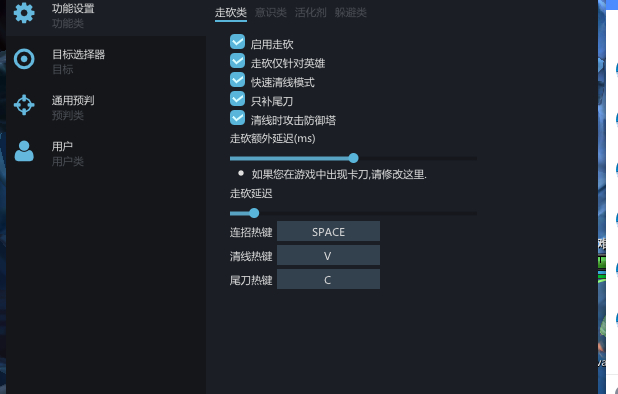The height and width of the screenshot is (394, 618).
Task: Open the 目标选择器 menu entry label
Action: point(78,54)
